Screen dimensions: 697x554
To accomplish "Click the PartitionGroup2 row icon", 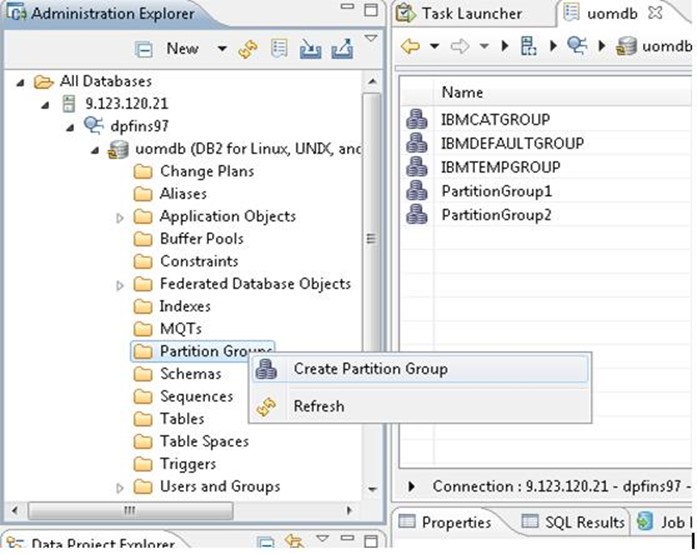I will click(x=416, y=215).
